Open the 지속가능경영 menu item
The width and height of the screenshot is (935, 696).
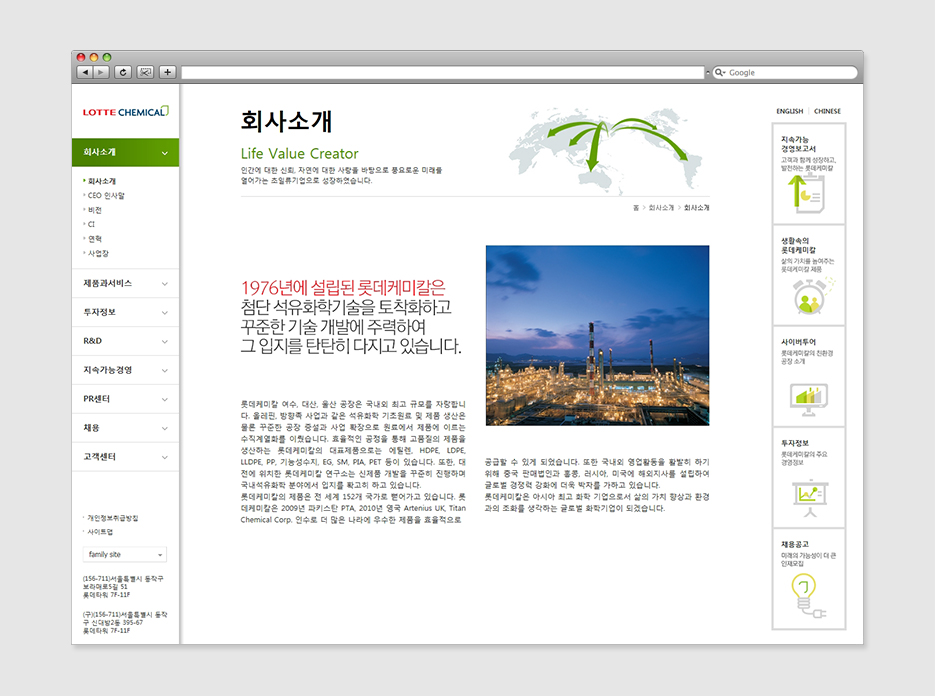(125, 370)
